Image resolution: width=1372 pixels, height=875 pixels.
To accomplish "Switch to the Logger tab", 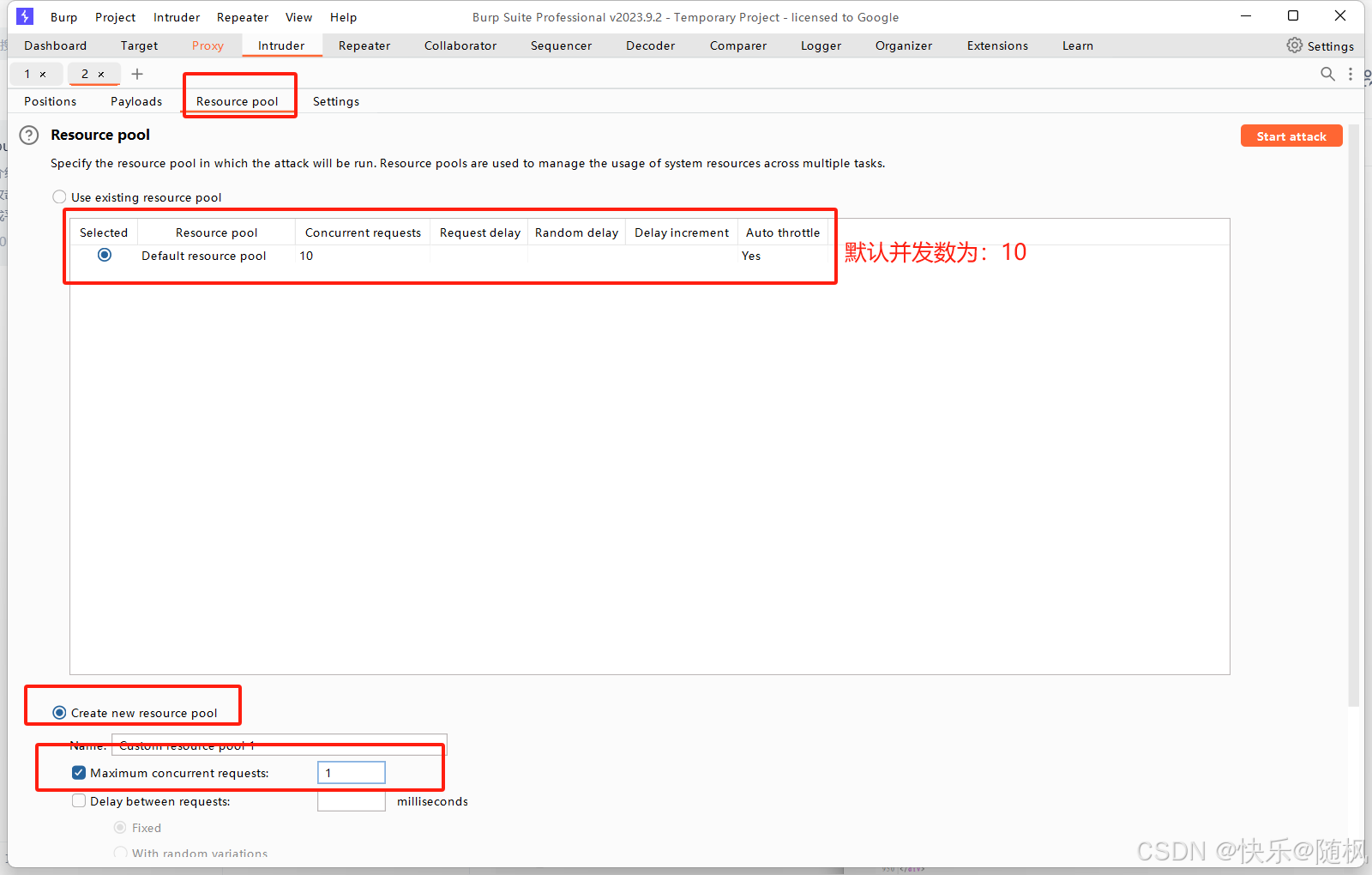I will tap(821, 45).
